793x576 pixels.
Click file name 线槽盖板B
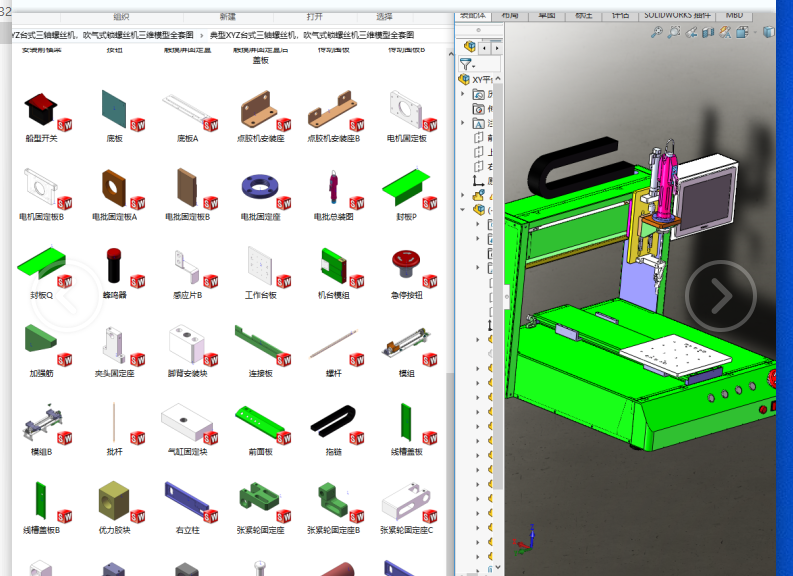click(41, 530)
